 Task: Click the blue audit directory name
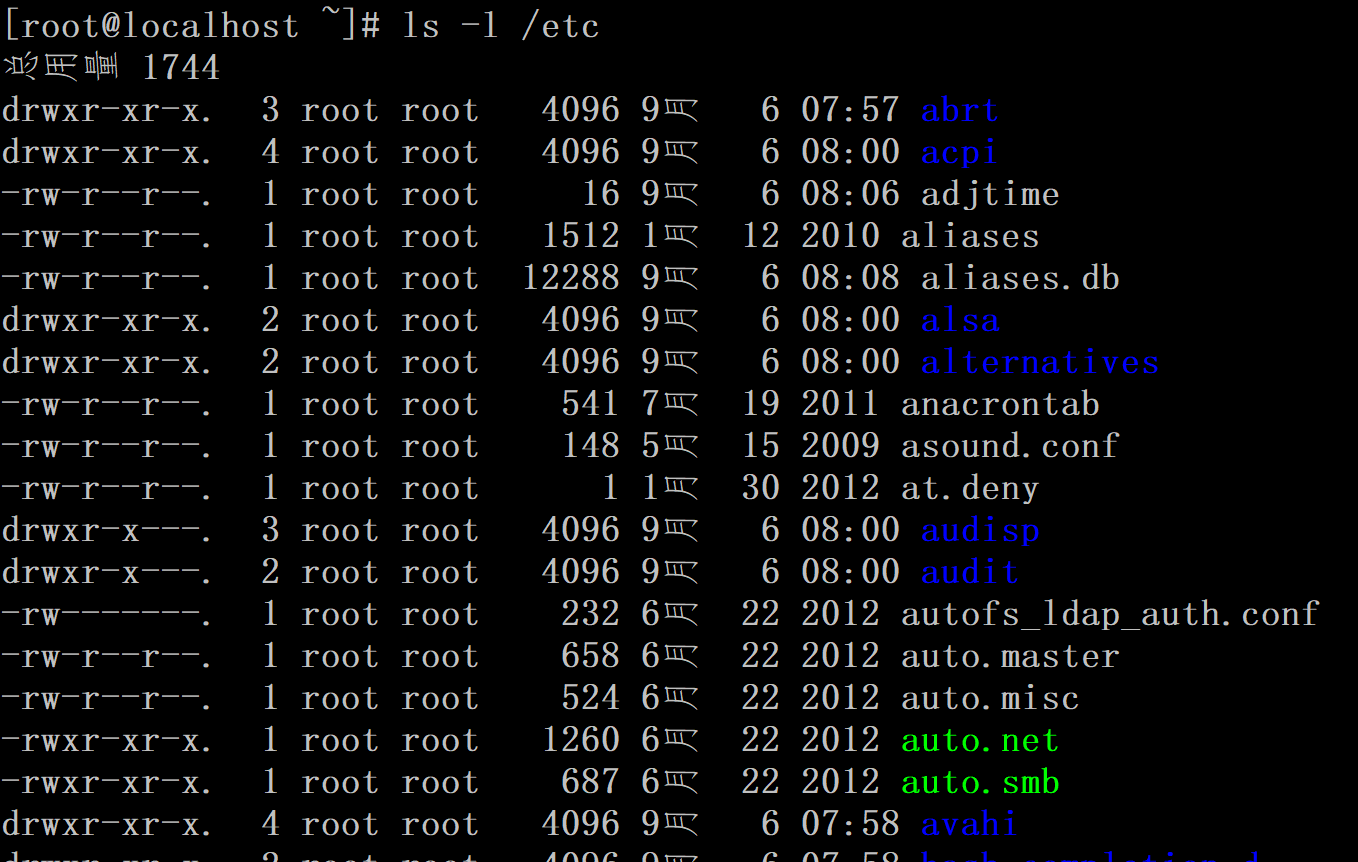coord(970,572)
